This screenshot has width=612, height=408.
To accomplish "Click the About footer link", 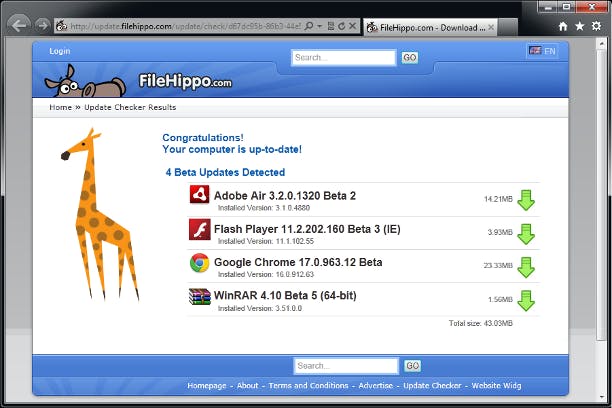I will [x=247, y=386].
